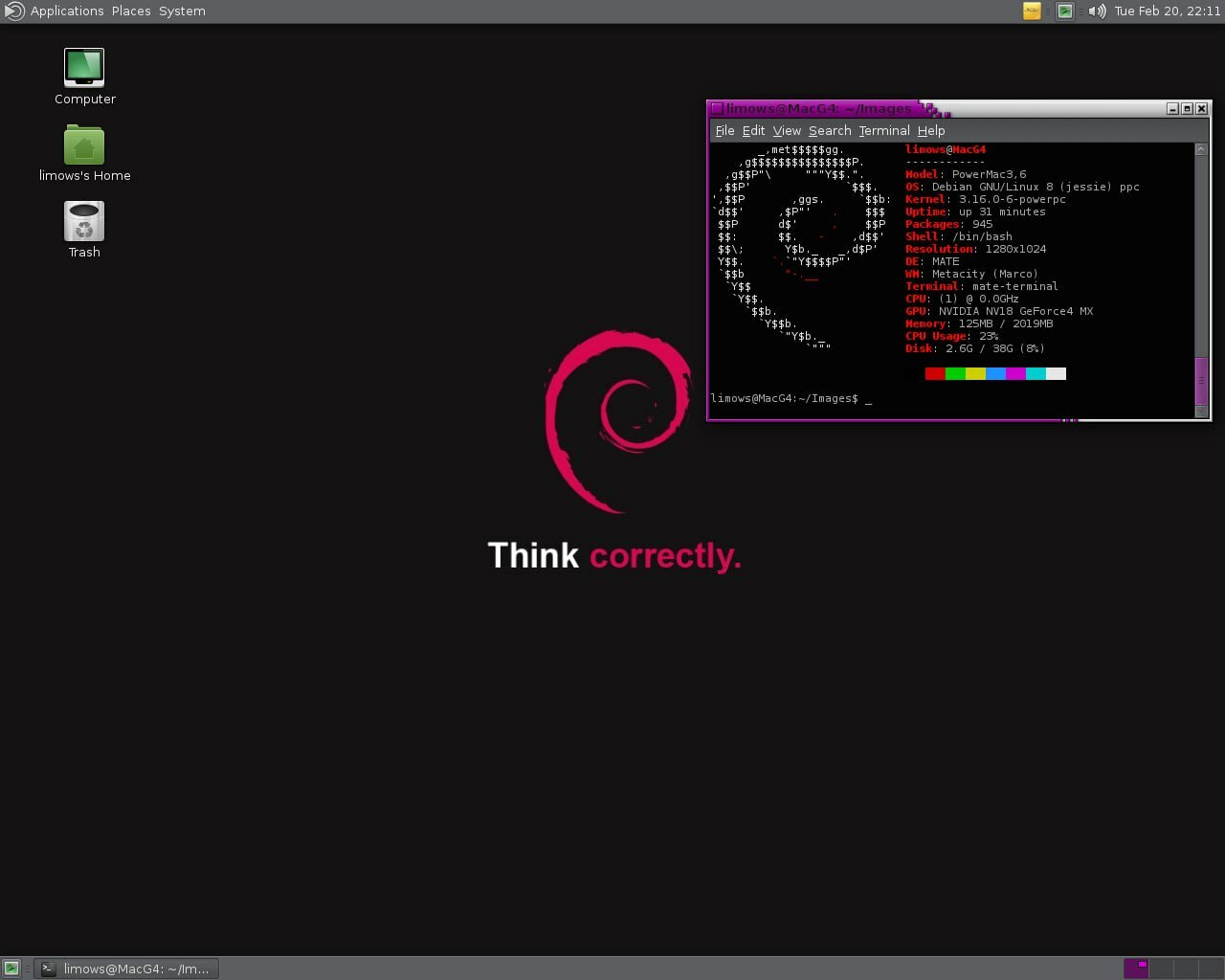This screenshot has height=980, width=1225.
Task: Minimize the terminal window
Action: (1172, 109)
